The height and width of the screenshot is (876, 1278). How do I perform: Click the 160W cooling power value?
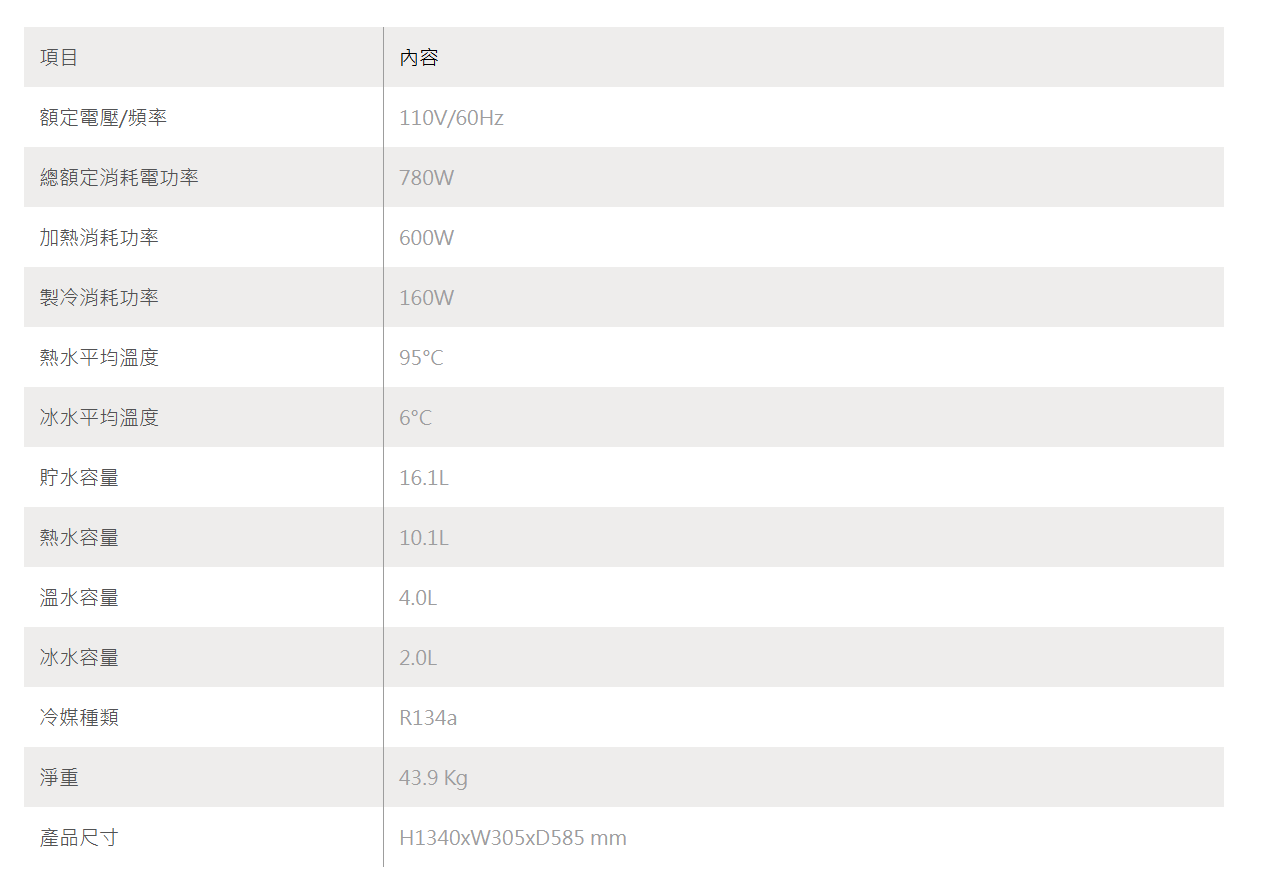pos(426,298)
